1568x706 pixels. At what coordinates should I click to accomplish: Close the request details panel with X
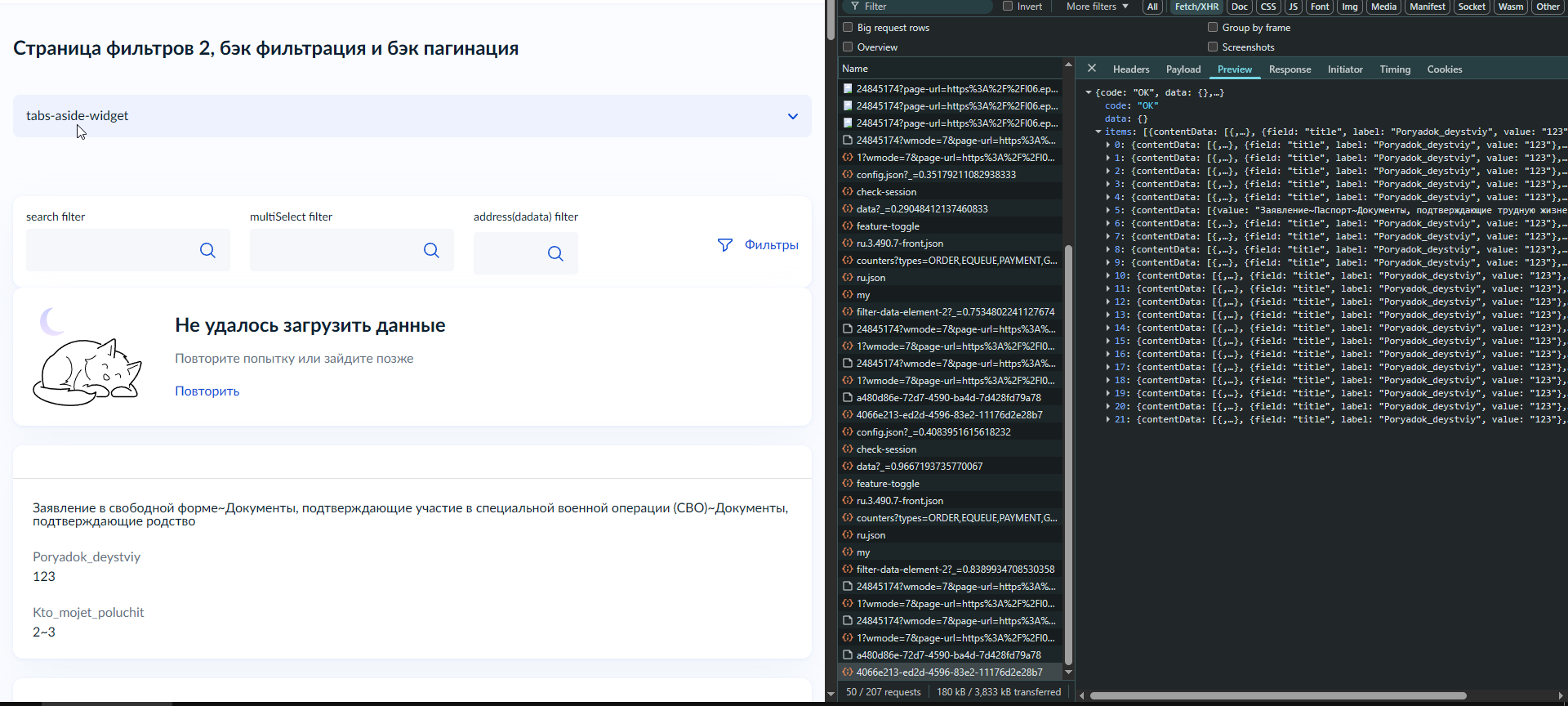pyautogui.click(x=1092, y=69)
